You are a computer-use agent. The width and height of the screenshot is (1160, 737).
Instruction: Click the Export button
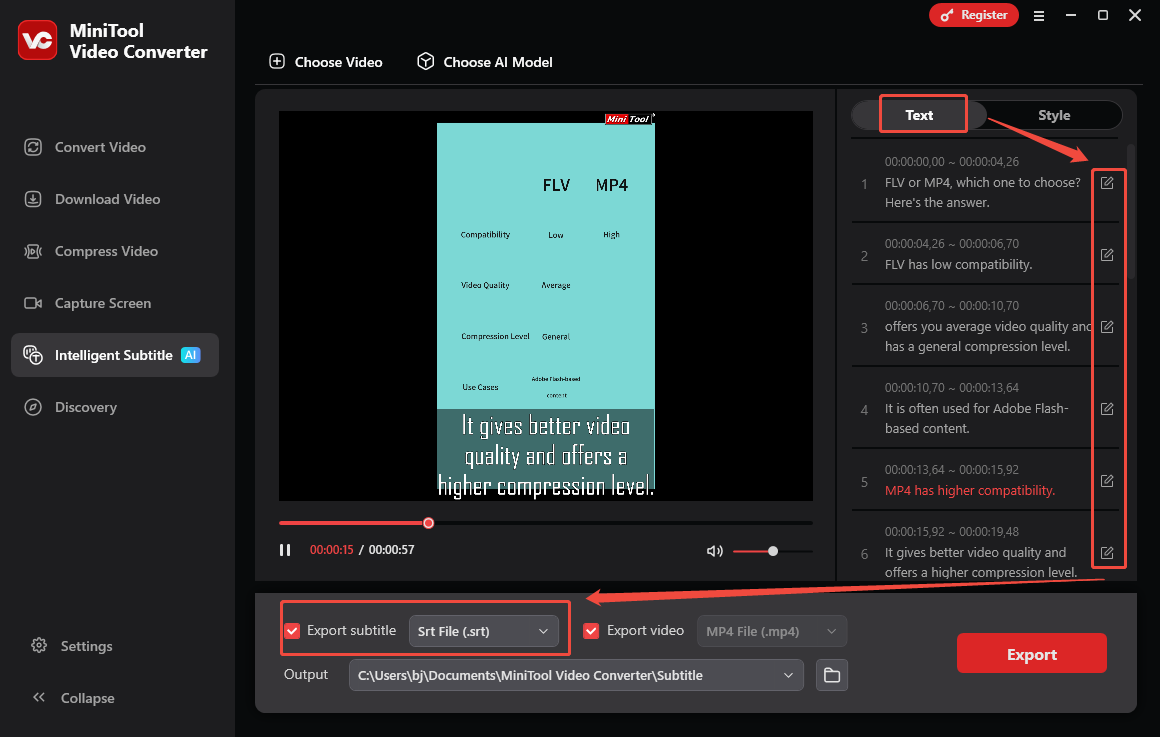[1031, 653]
